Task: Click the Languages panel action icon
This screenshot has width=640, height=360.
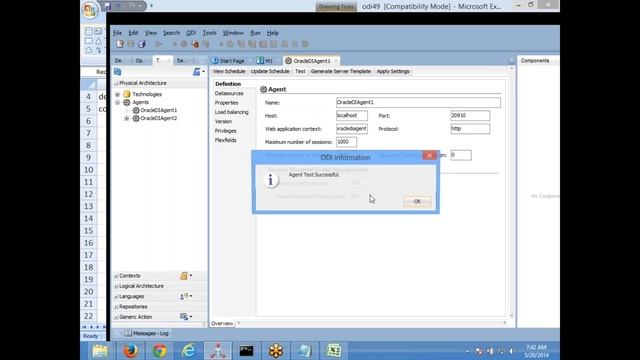Action: point(184,296)
